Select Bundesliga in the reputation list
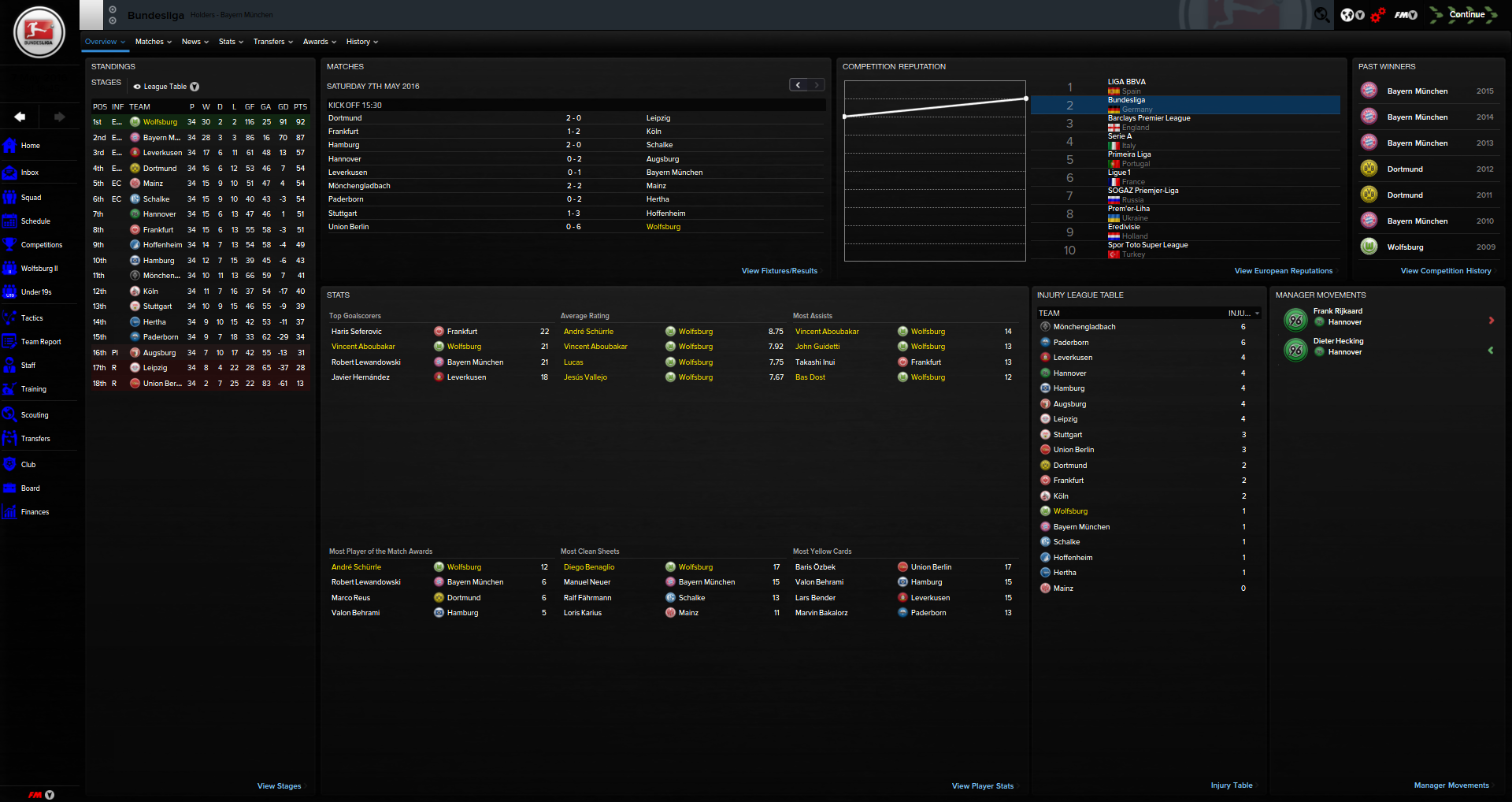 (1185, 105)
